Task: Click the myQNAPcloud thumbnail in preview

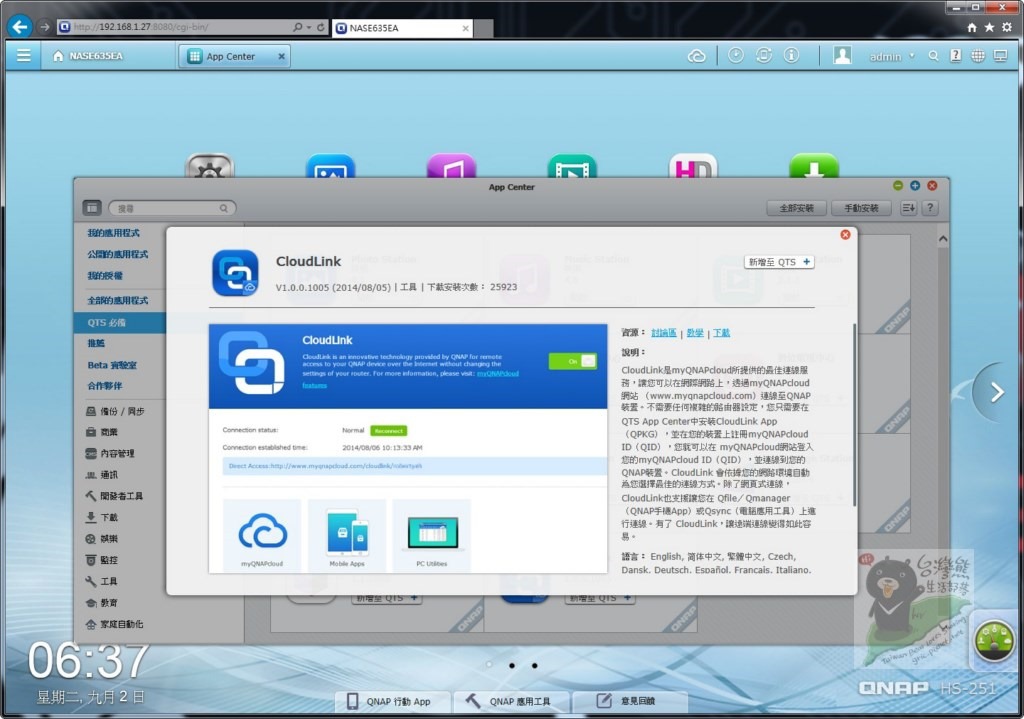Action: (262, 534)
